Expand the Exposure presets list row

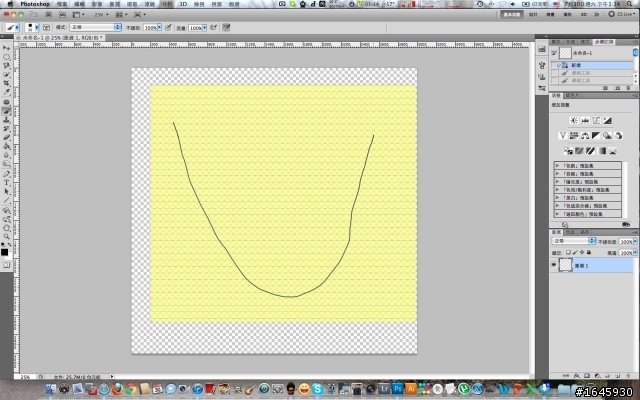click(587, 182)
